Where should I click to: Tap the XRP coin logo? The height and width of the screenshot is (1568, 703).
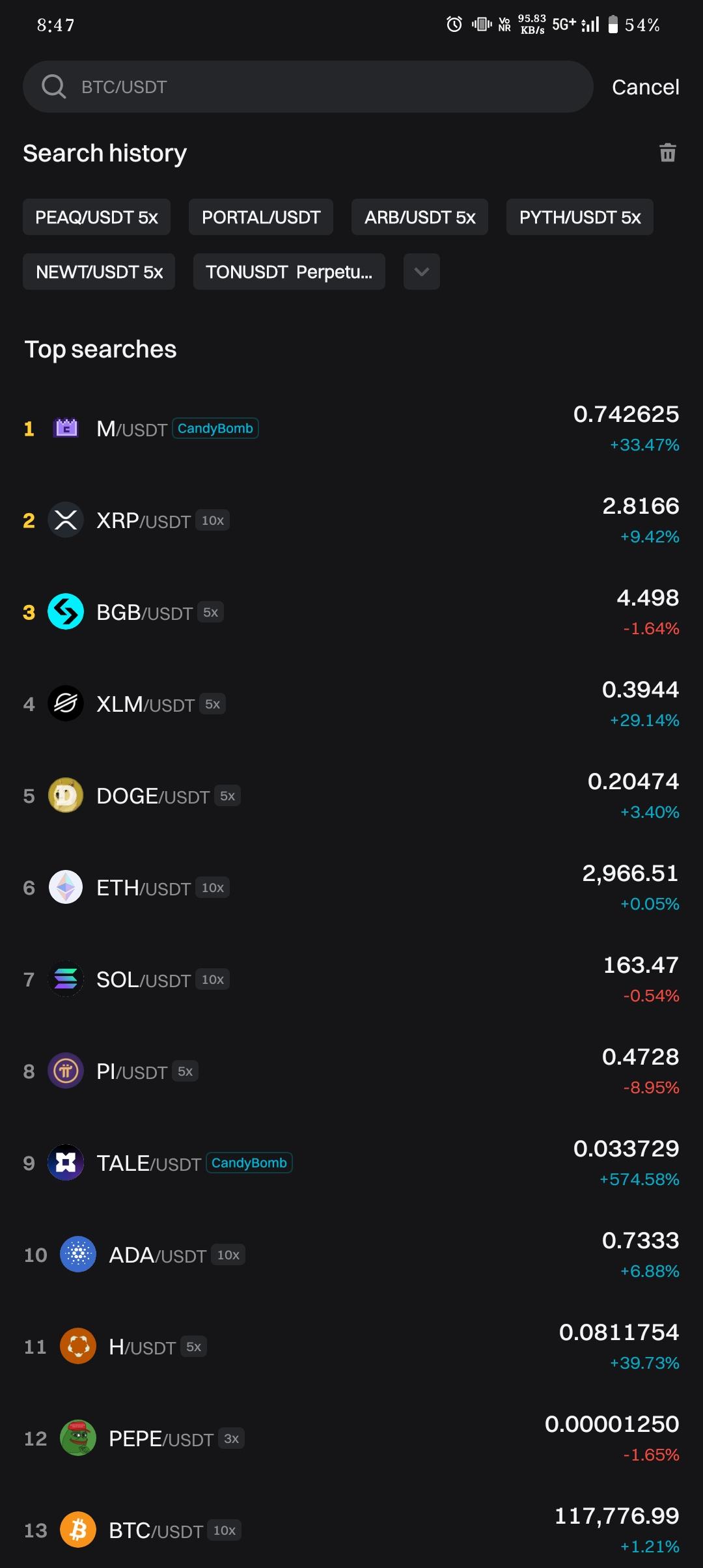[66, 520]
